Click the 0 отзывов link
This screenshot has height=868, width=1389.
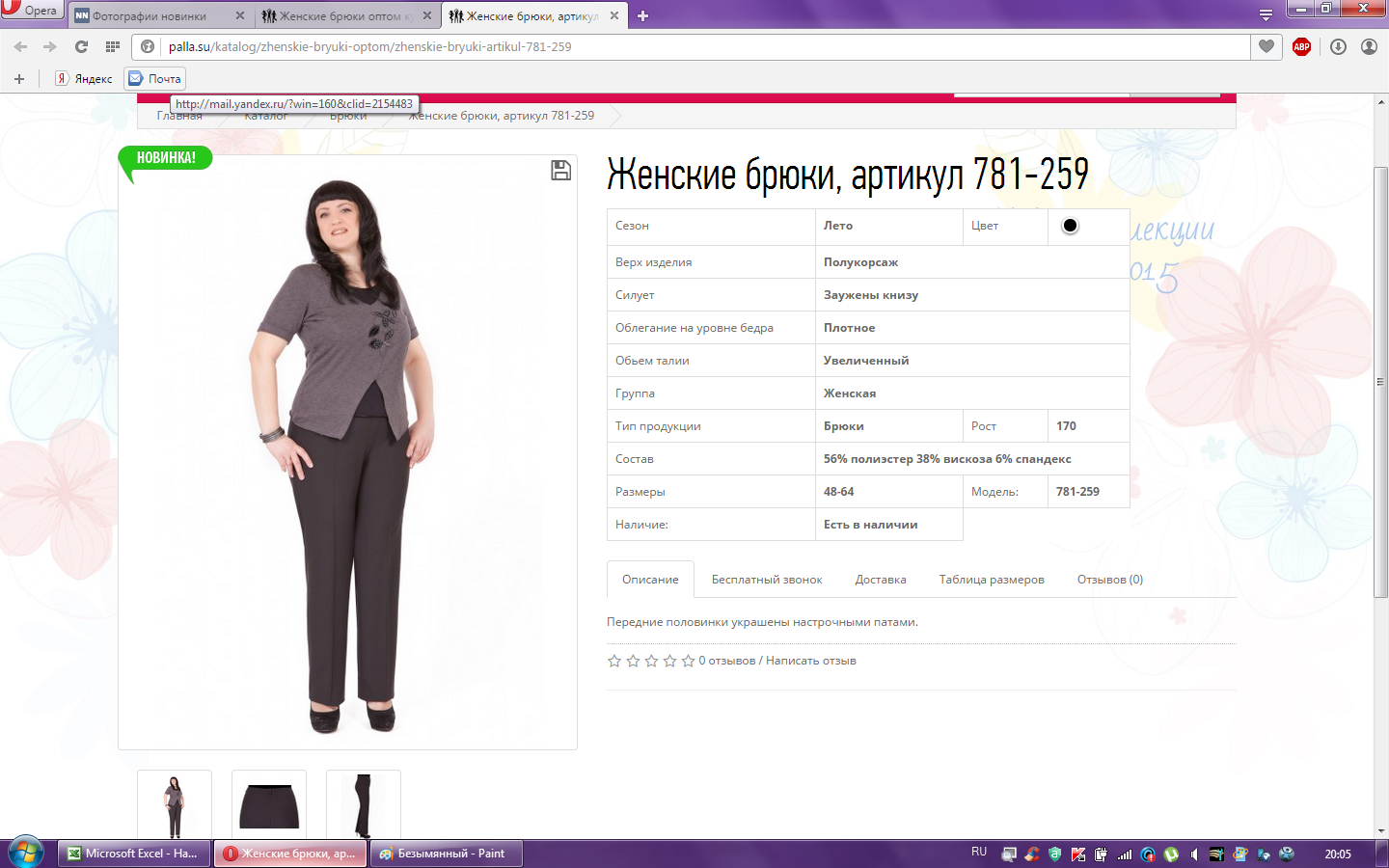727,661
